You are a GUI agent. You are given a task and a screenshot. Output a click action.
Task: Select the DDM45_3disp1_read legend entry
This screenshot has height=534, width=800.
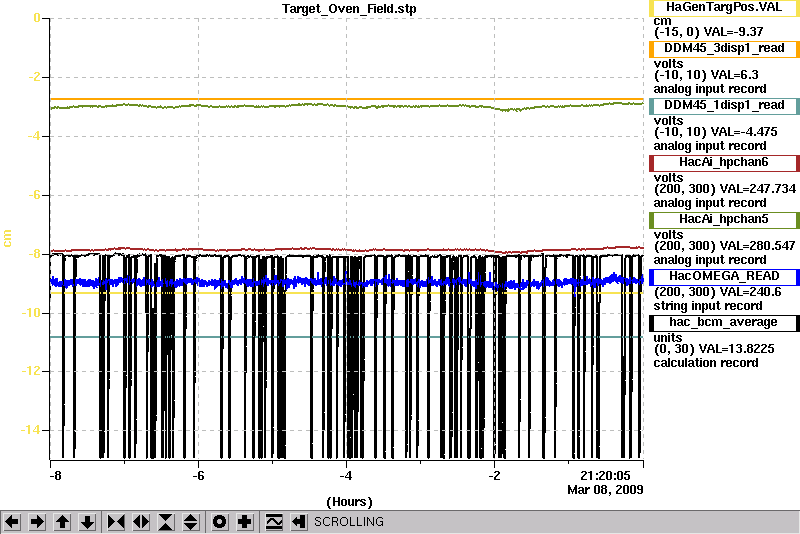click(x=724, y=48)
